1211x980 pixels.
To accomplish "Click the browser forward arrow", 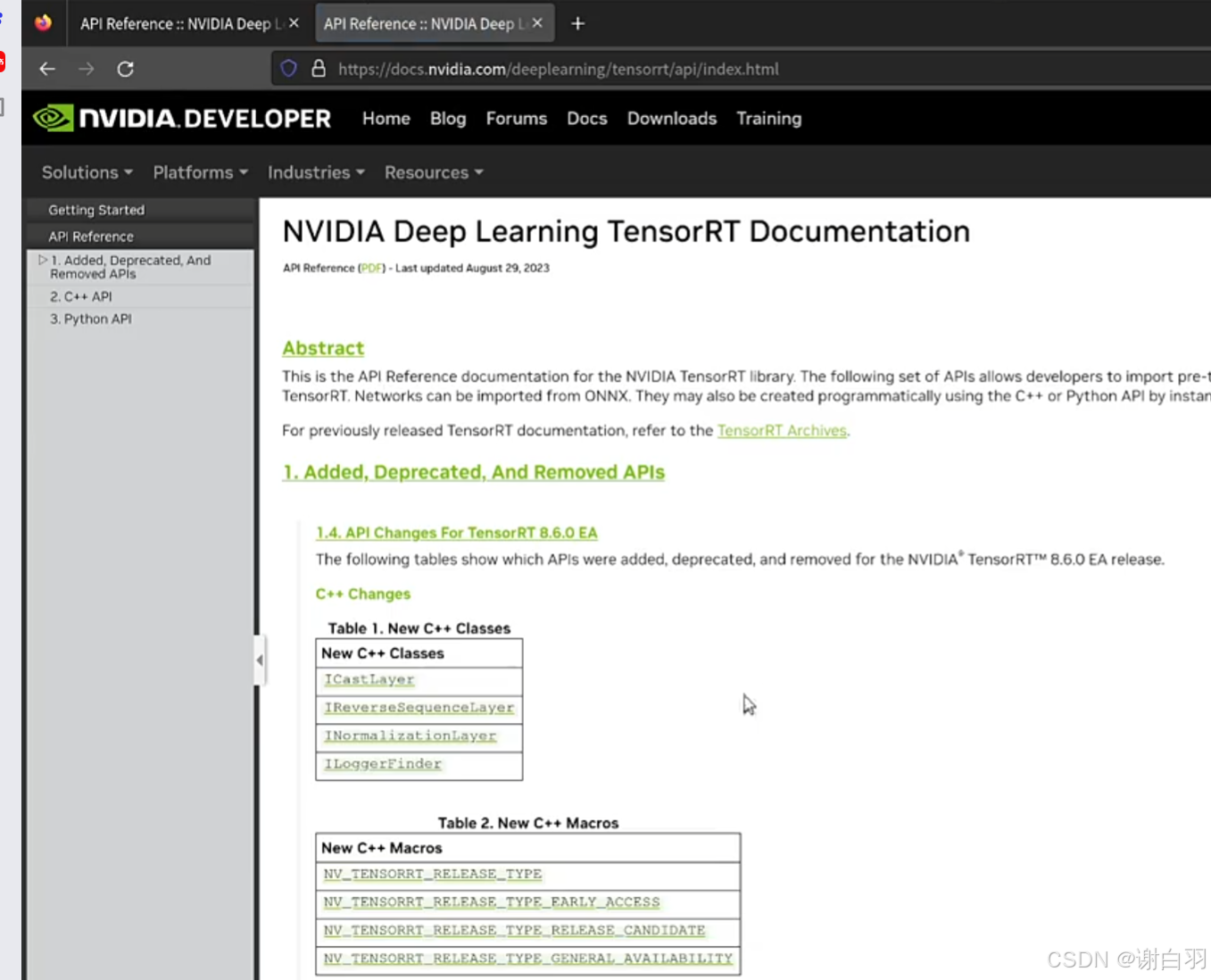I will [86, 69].
